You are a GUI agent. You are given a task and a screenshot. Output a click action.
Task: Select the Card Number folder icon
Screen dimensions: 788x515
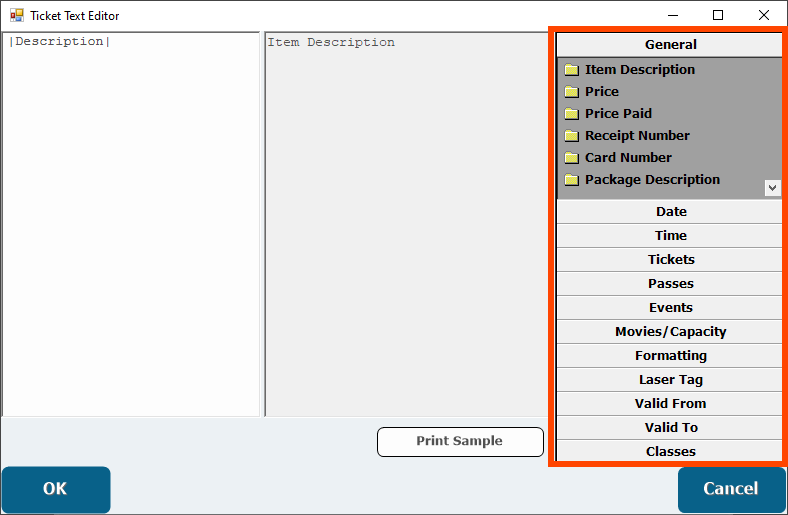[x=571, y=158]
